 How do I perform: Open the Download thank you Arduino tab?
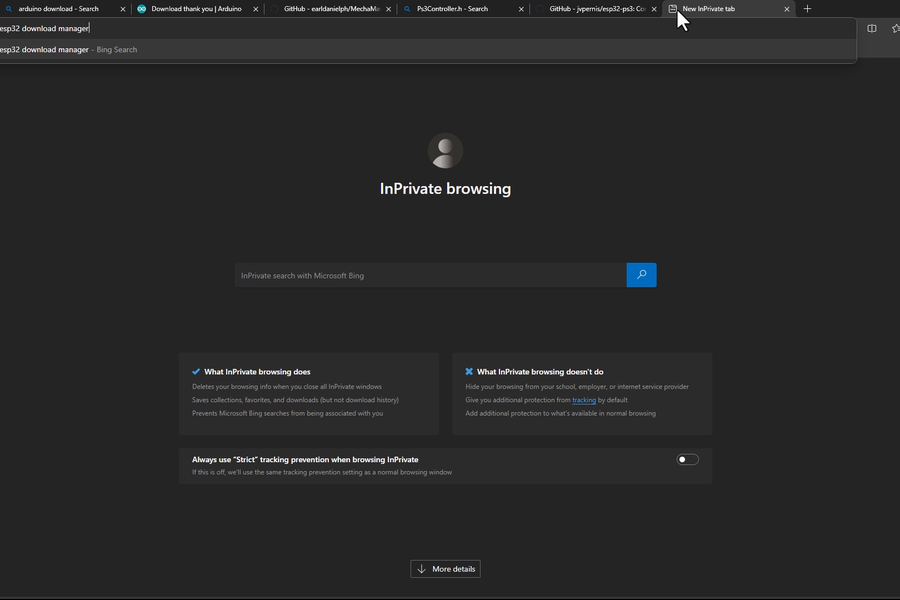[197, 9]
